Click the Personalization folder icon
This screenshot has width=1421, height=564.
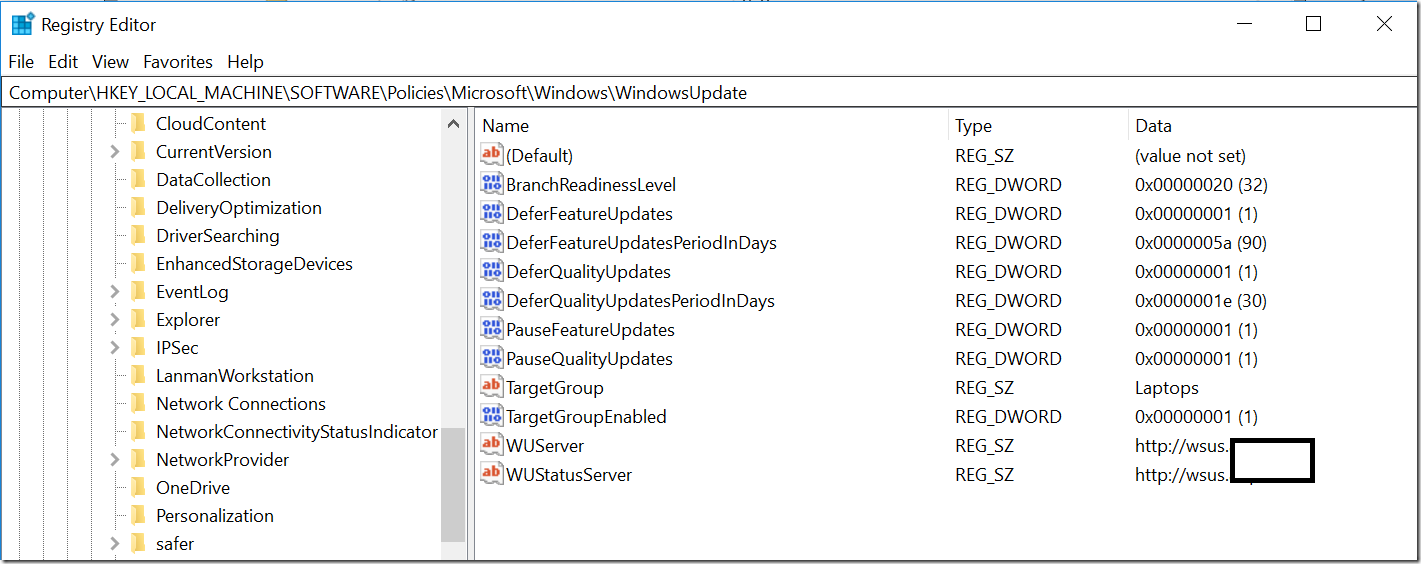click(138, 515)
